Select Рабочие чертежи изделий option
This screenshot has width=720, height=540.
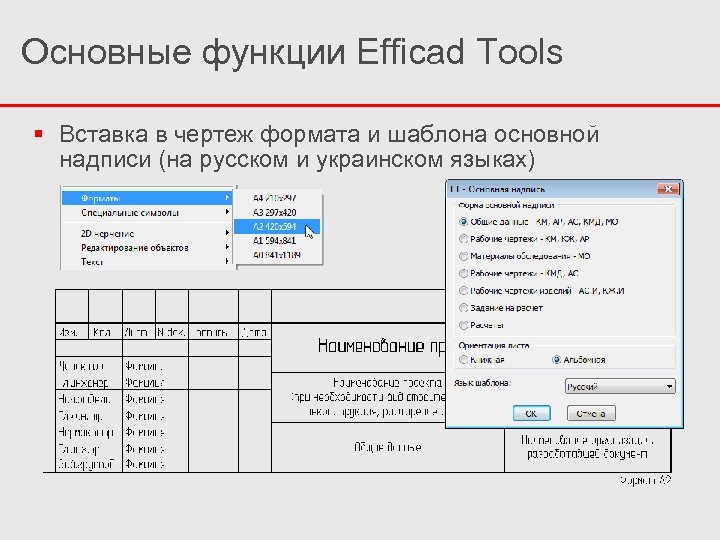click(463, 291)
